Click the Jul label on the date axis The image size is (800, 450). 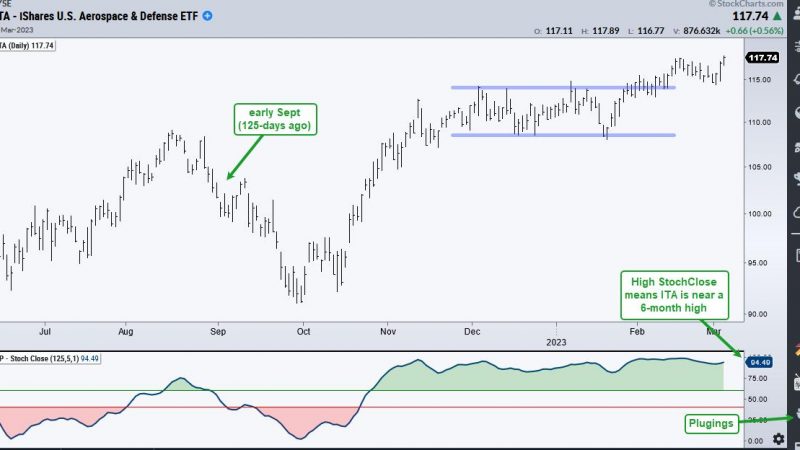pos(45,332)
